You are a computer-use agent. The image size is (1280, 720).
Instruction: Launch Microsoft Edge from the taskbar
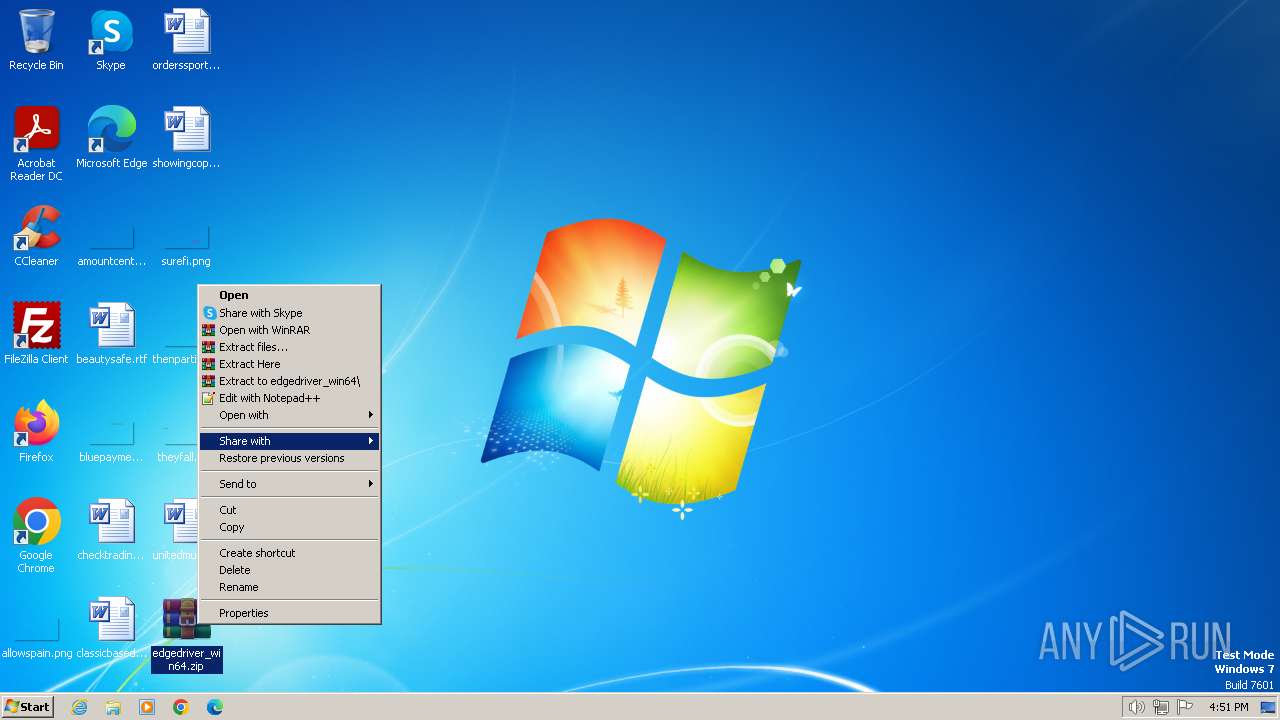coord(215,707)
